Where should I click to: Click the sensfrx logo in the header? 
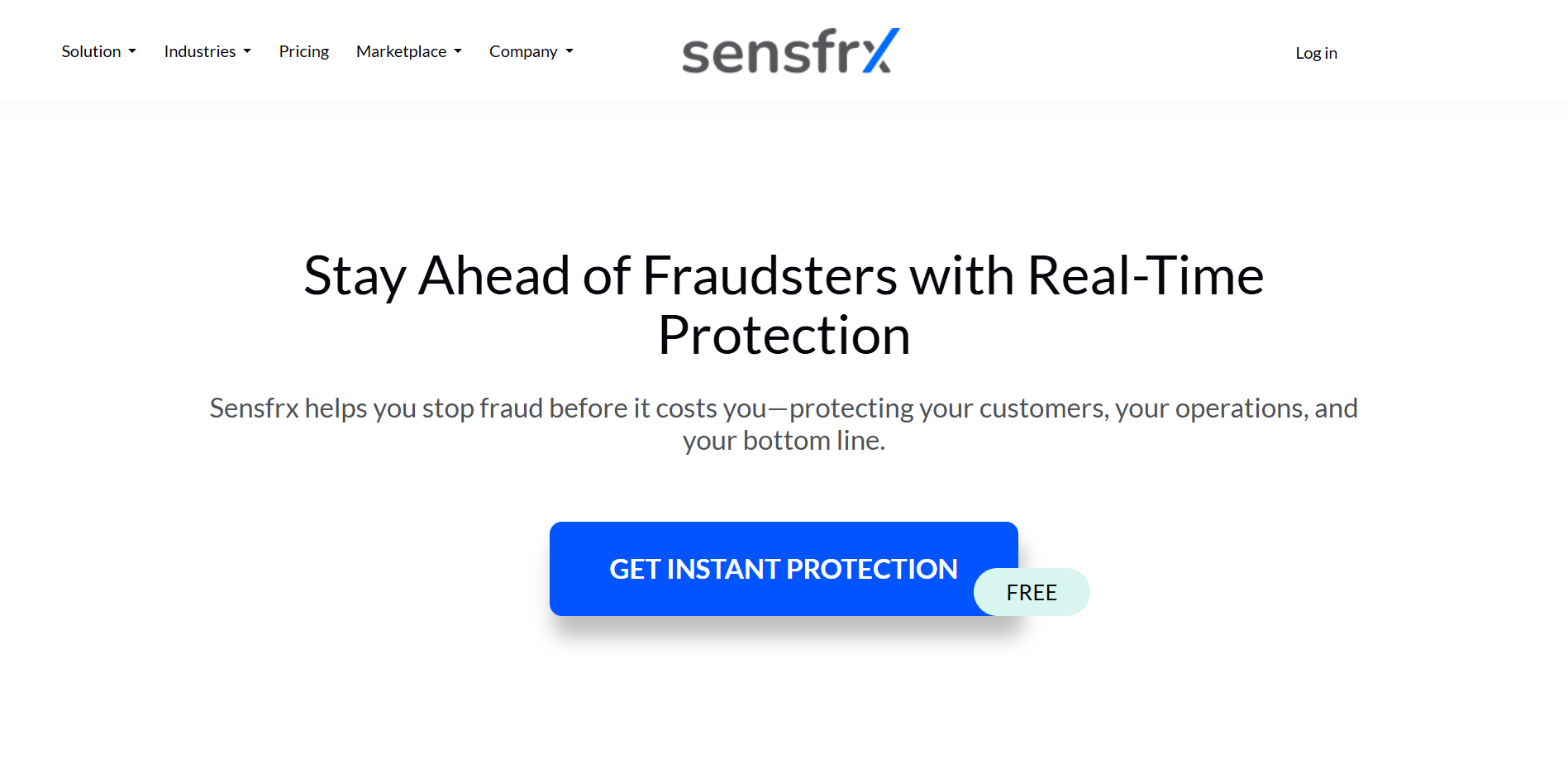pos(786,50)
